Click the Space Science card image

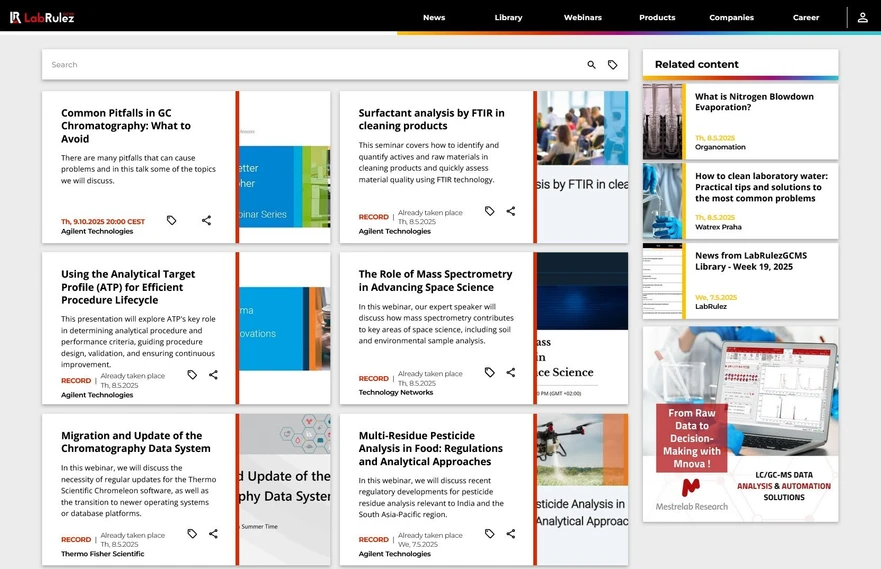pyautogui.click(x=583, y=328)
